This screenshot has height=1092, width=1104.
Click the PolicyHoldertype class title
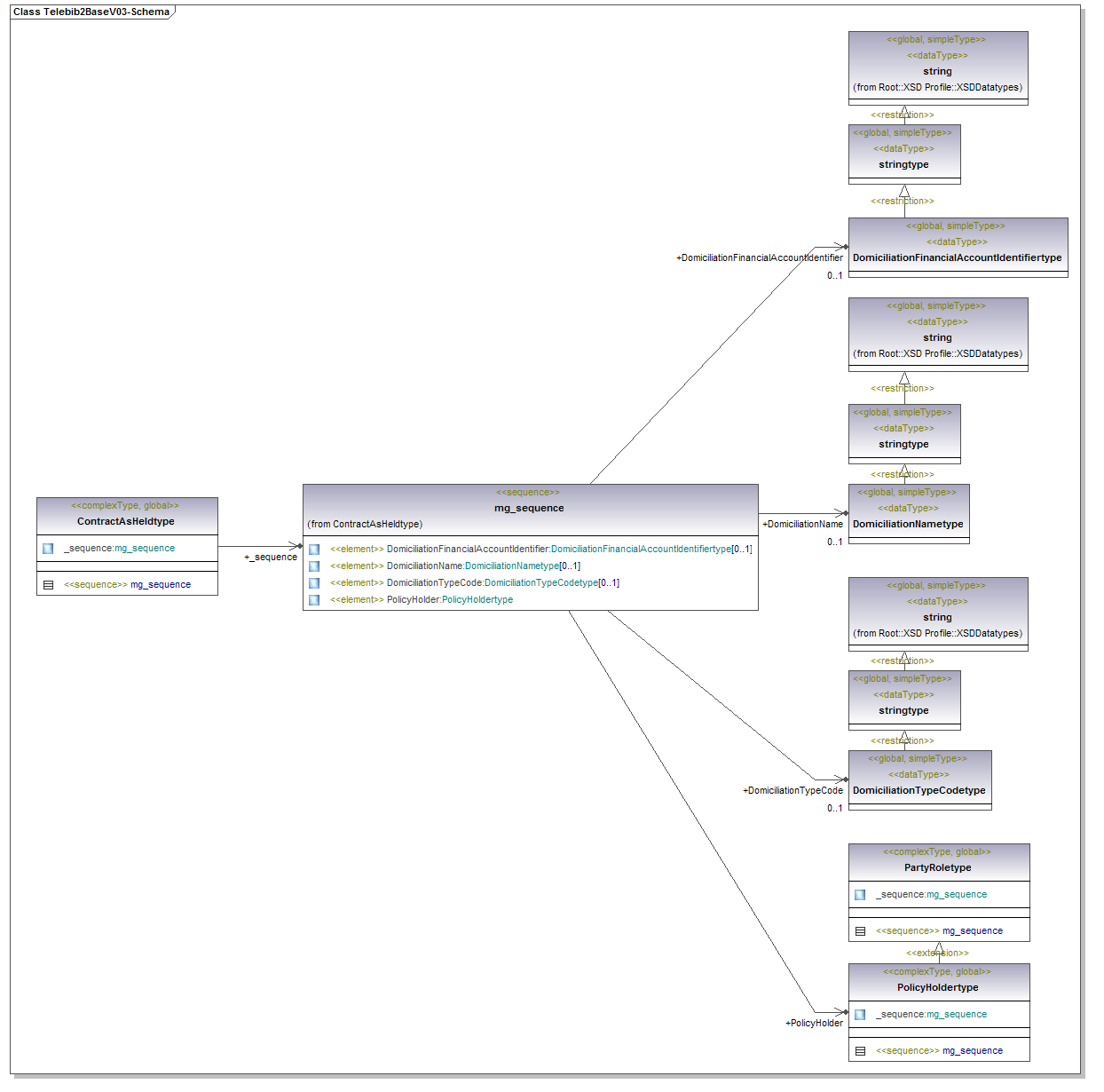(937, 987)
